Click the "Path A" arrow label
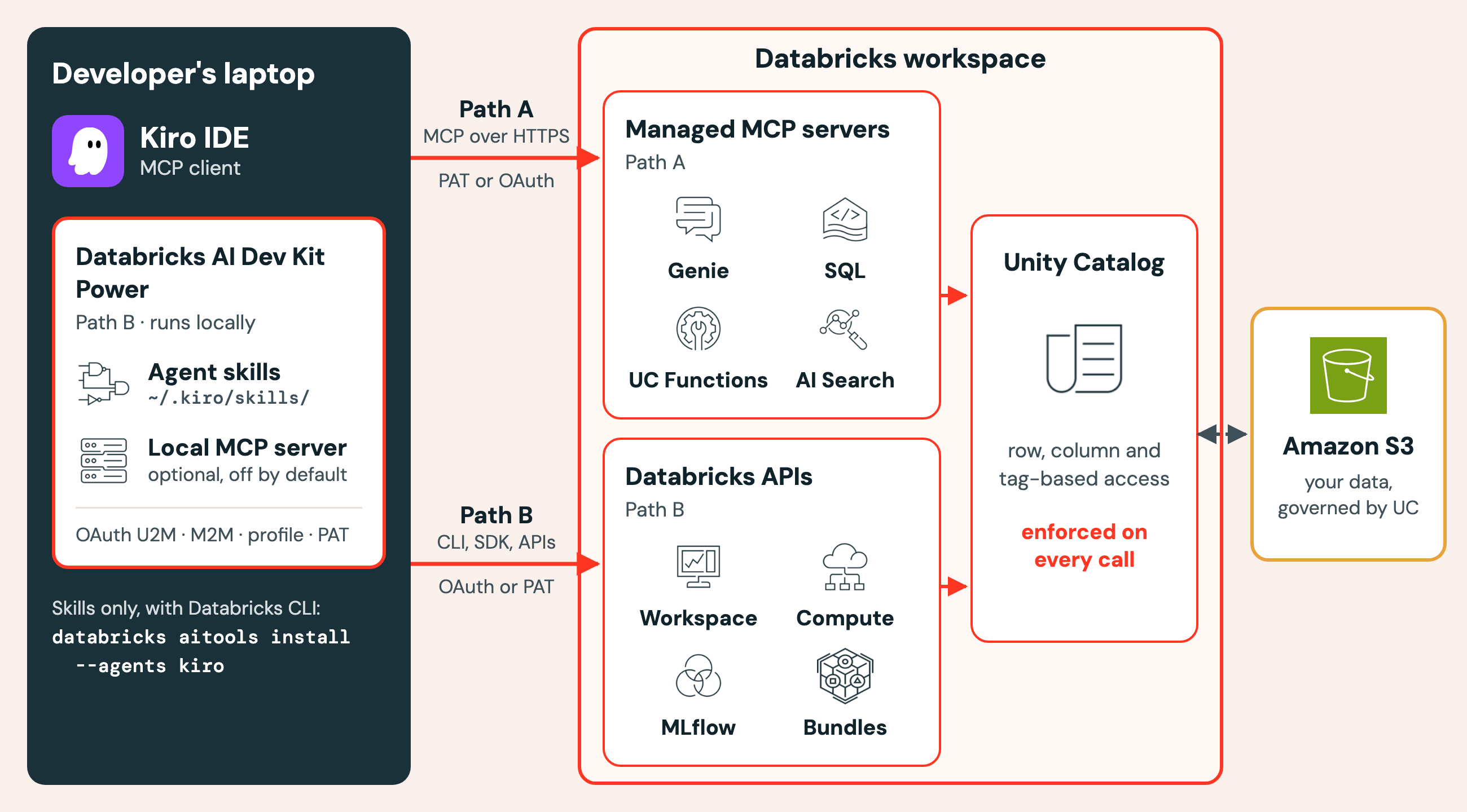This screenshot has width=1467, height=812. 496,109
